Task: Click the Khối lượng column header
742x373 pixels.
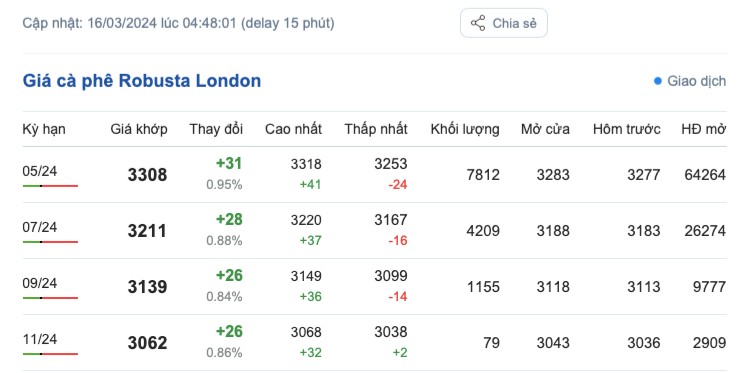Action: coord(465,129)
